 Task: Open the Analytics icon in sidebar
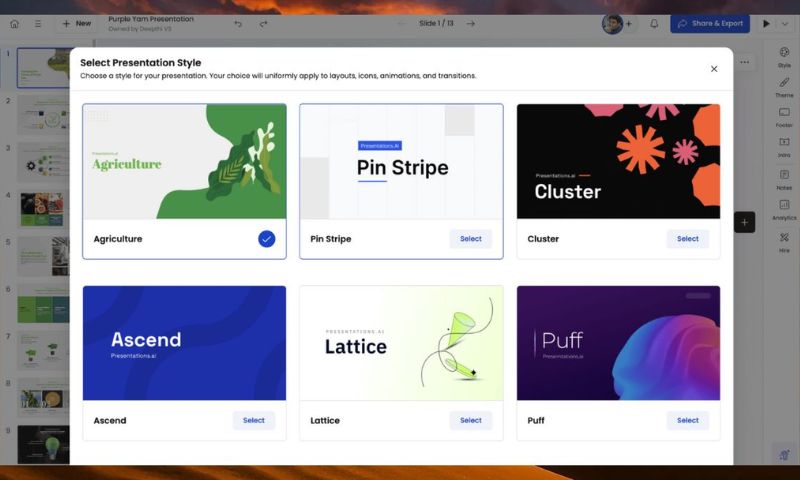pyautogui.click(x=784, y=208)
